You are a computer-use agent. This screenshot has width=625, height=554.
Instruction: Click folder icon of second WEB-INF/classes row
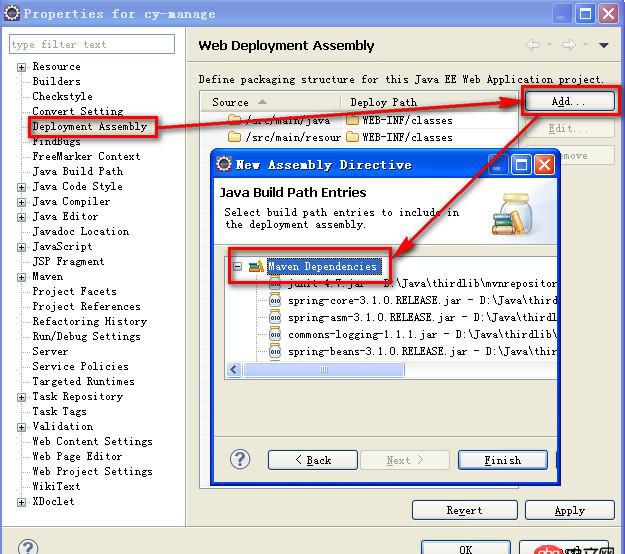tap(352, 137)
